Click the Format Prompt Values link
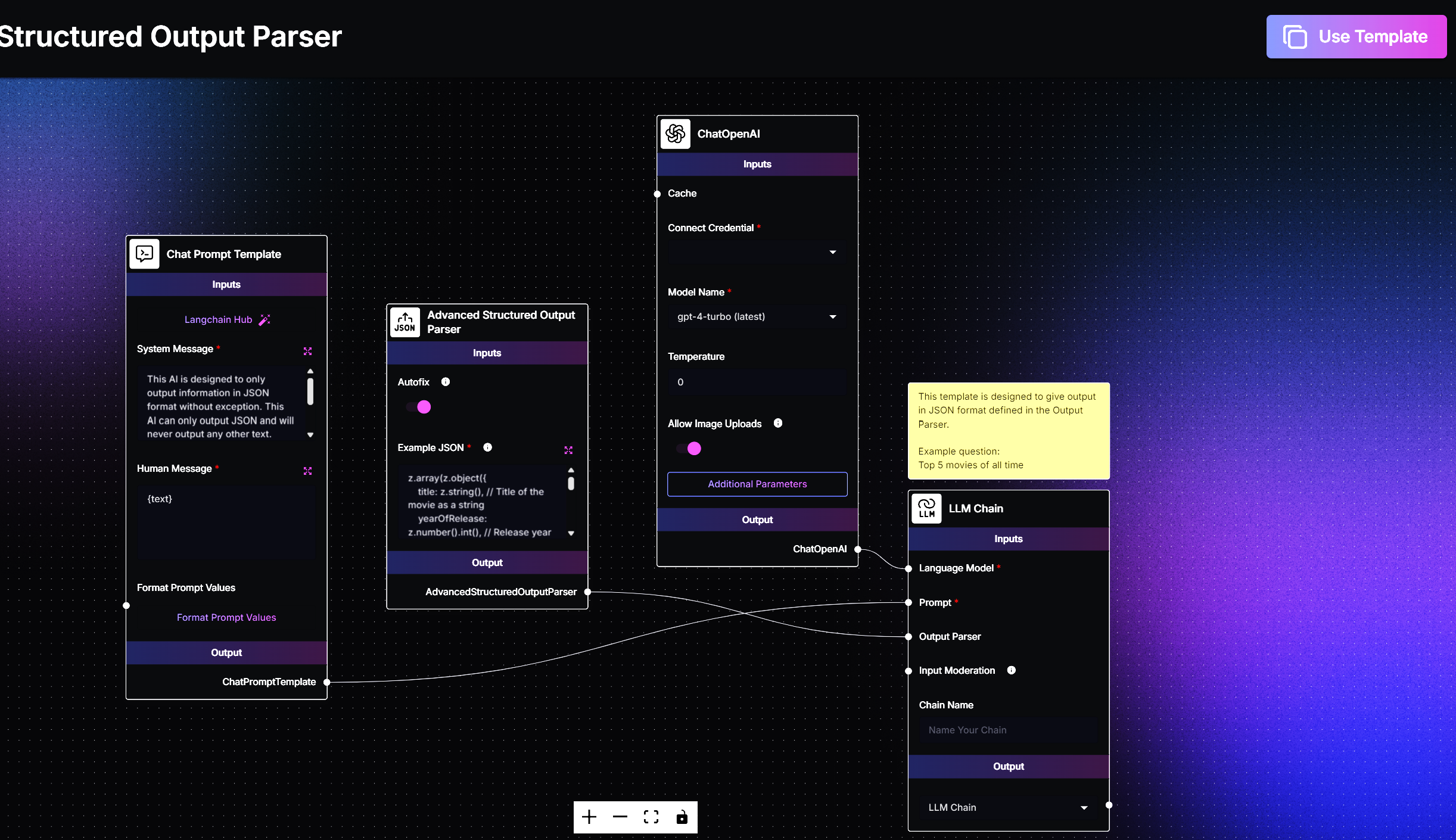 pyautogui.click(x=226, y=618)
